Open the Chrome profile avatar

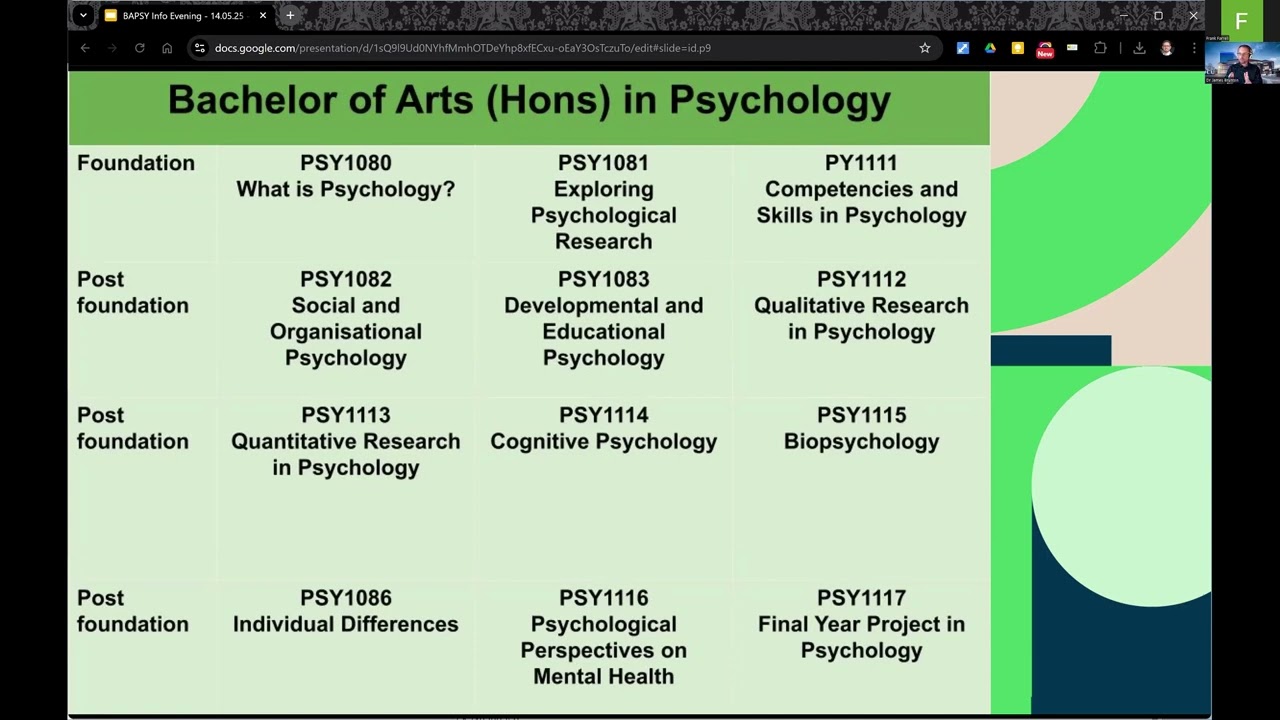click(x=1166, y=48)
